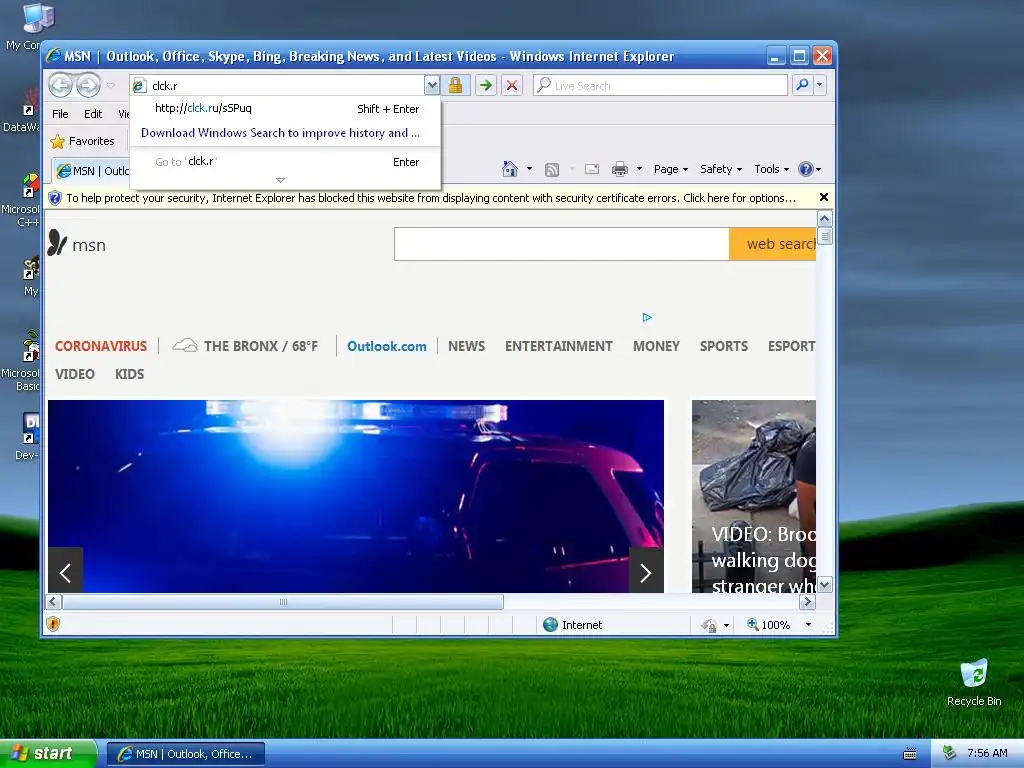Click the Live Search magnifier button
The image size is (1024, 768).
tap(802, 86)
